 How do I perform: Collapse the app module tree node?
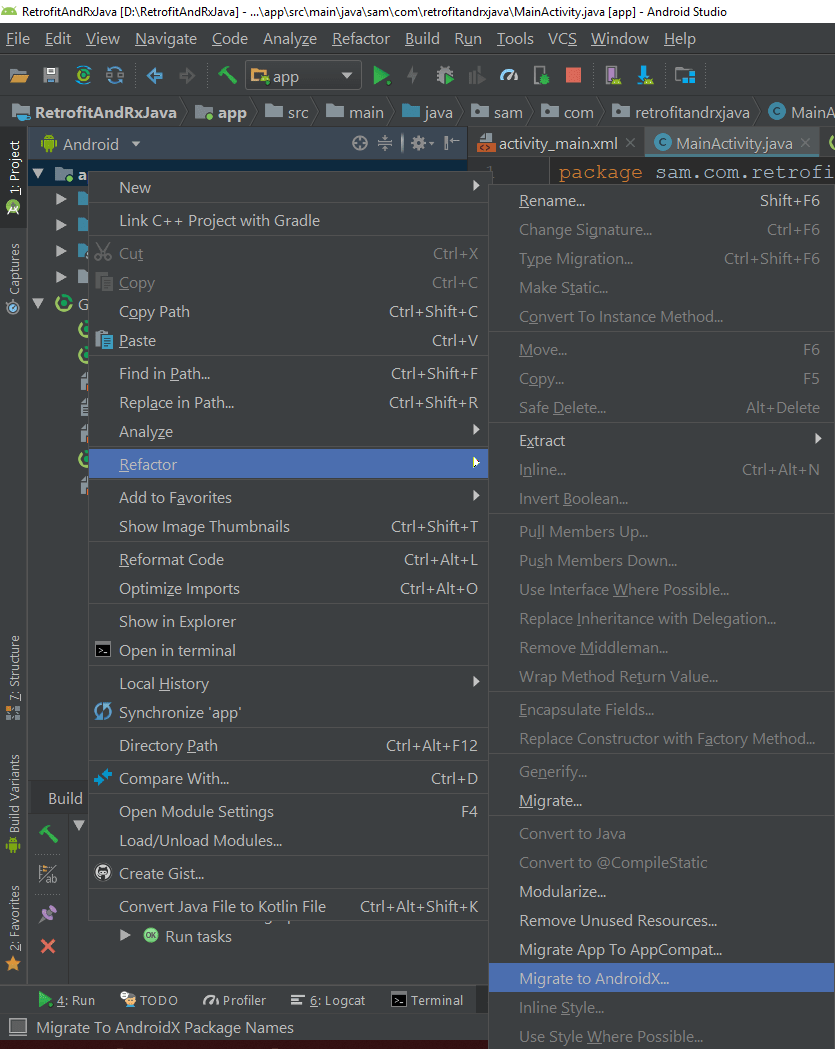click(x=38, y=174)
